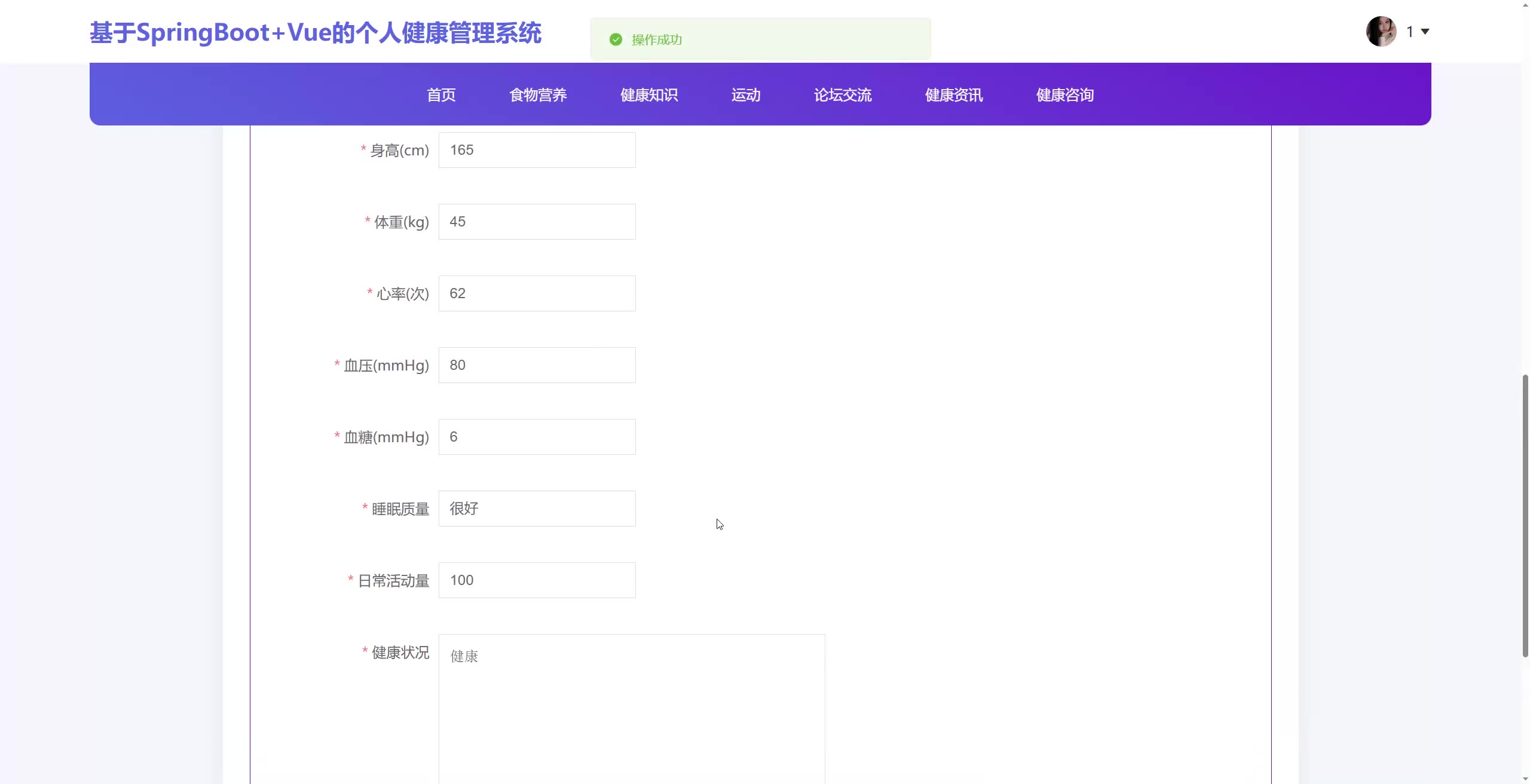Click the system title heading link
Image resolution: width=1530 pixels, height=784 pixels.
[316, 33]
